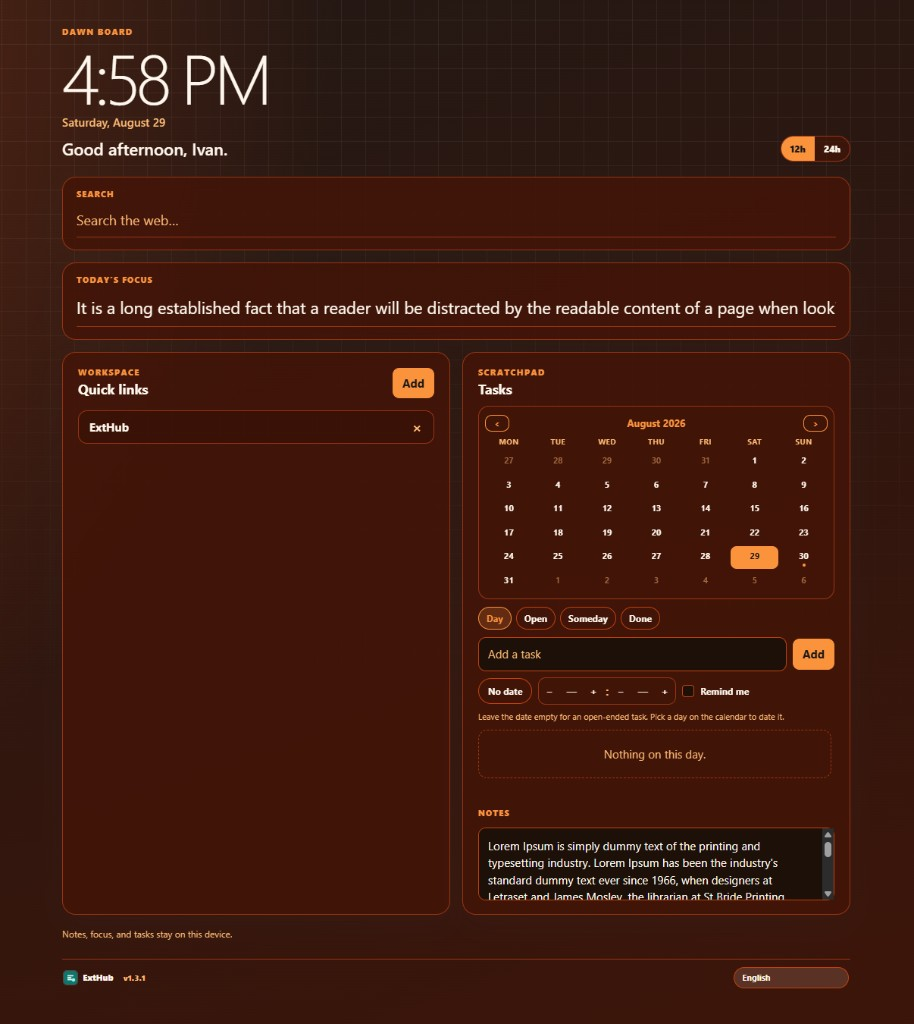Add a new quick link

(413, 383)
